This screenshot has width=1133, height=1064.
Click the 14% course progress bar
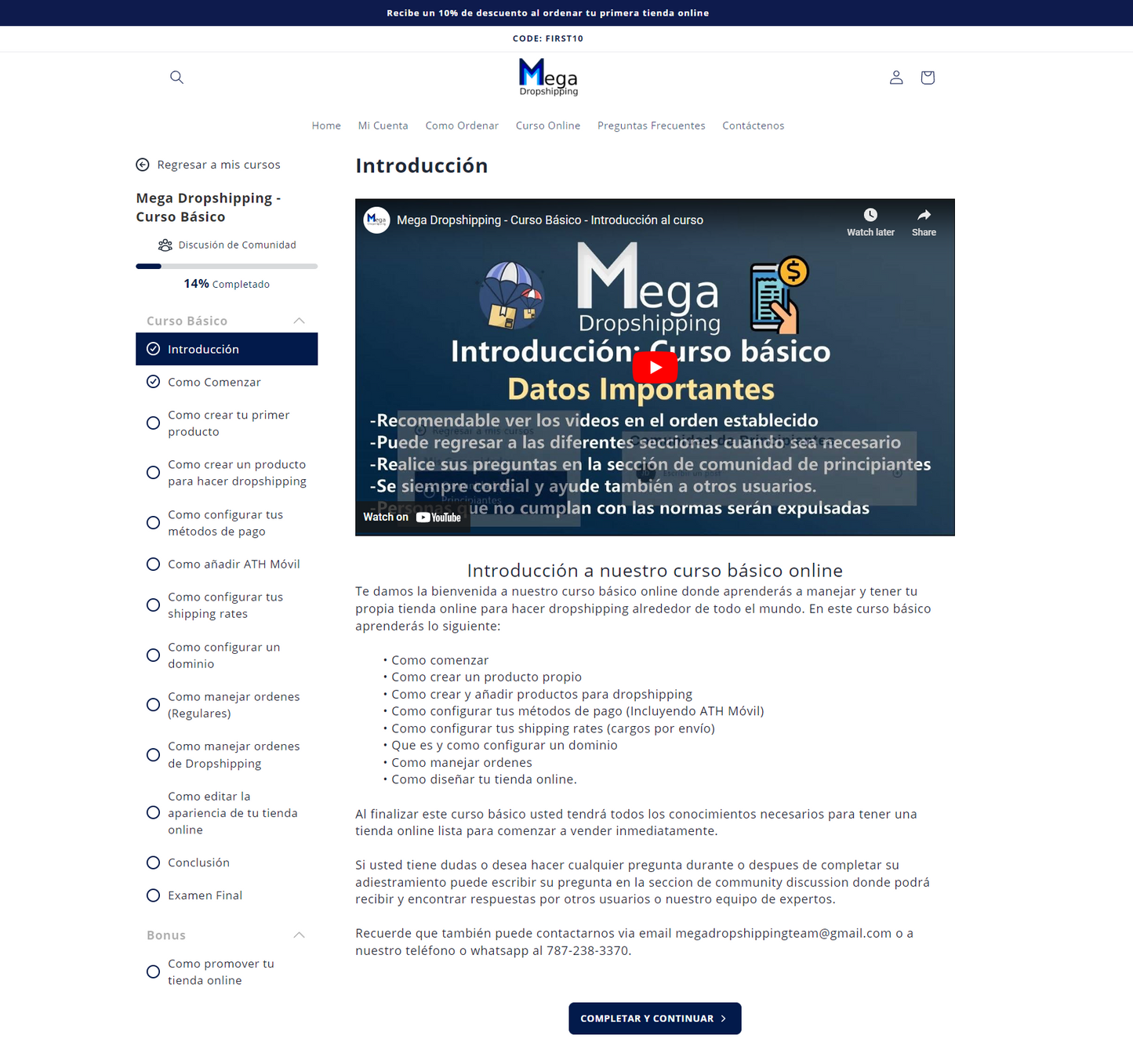click(x=227, y=267)
